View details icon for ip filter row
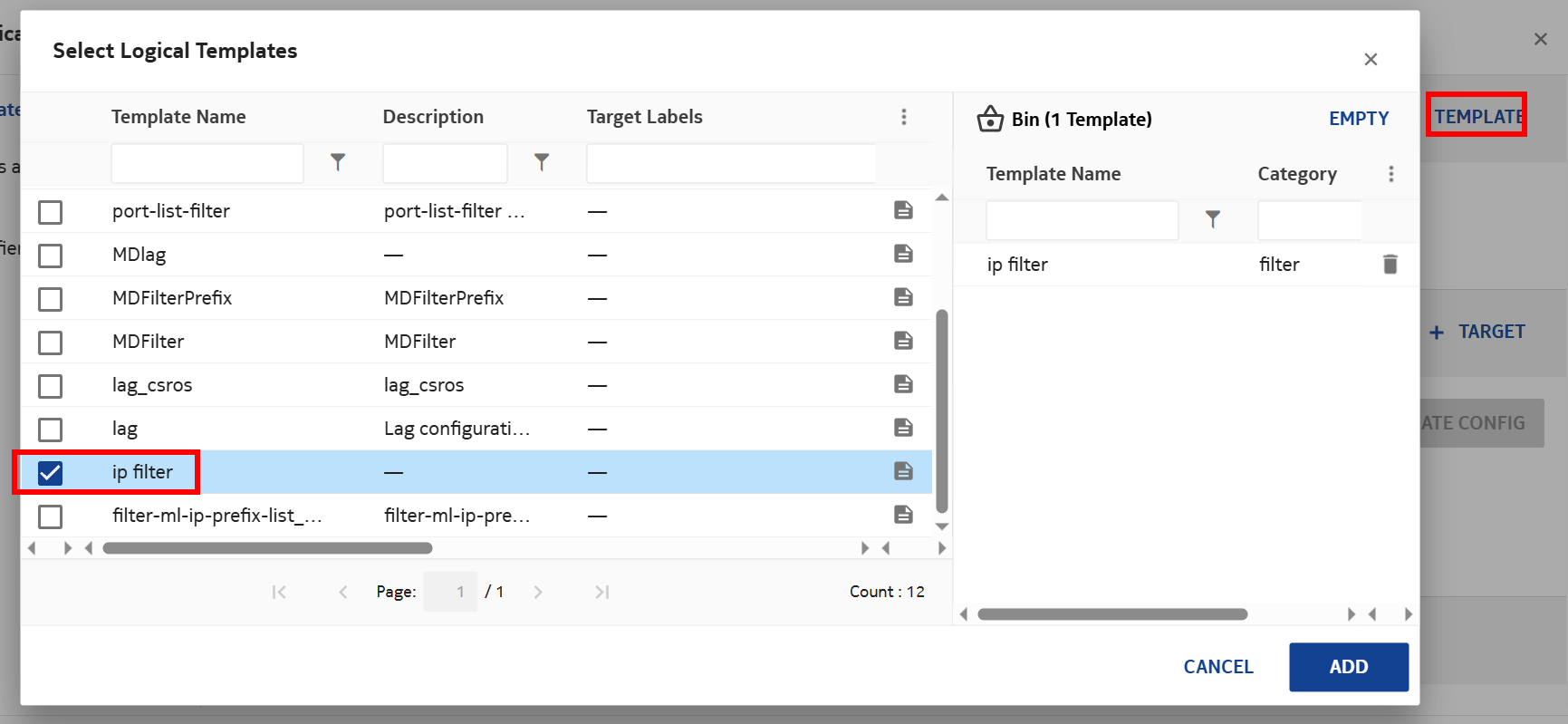The image size is (1568, 724). point(903,471)
